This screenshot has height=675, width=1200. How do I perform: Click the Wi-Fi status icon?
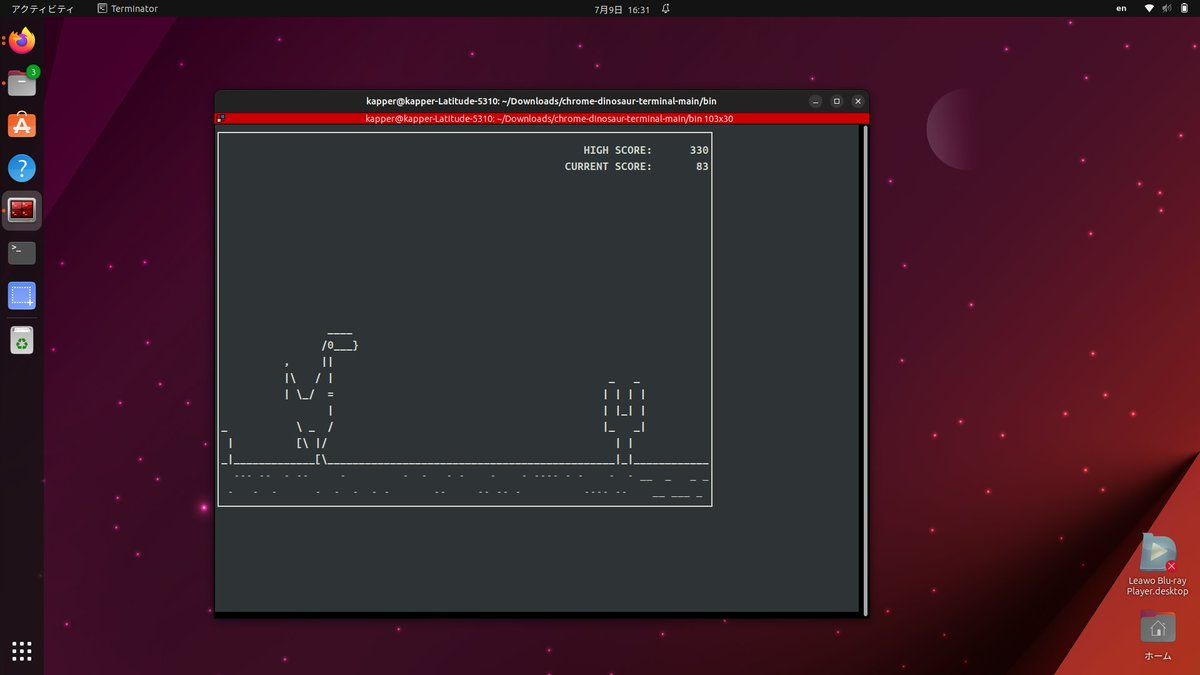tap(1150, 8)
